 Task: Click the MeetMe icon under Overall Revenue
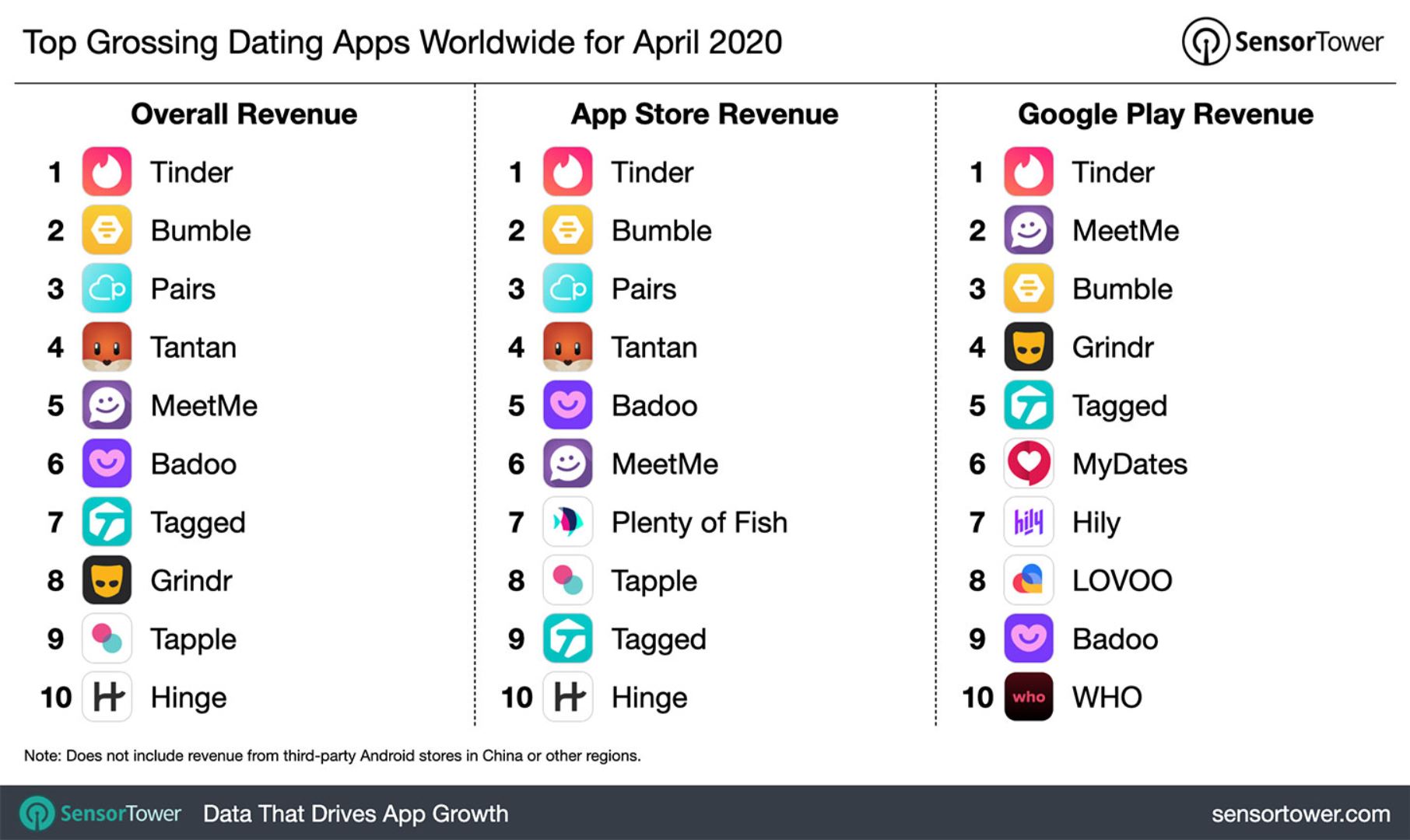[107, 405]
